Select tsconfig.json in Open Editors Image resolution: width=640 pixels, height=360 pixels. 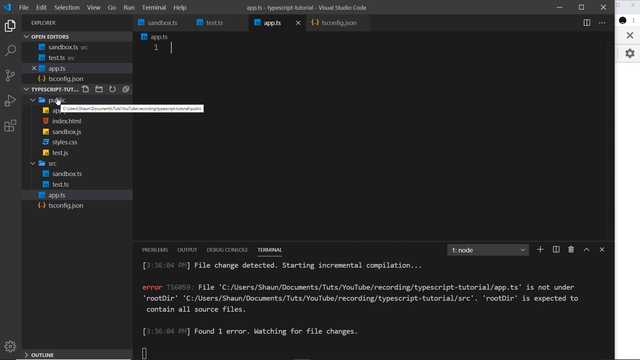[x=77, y=79]
